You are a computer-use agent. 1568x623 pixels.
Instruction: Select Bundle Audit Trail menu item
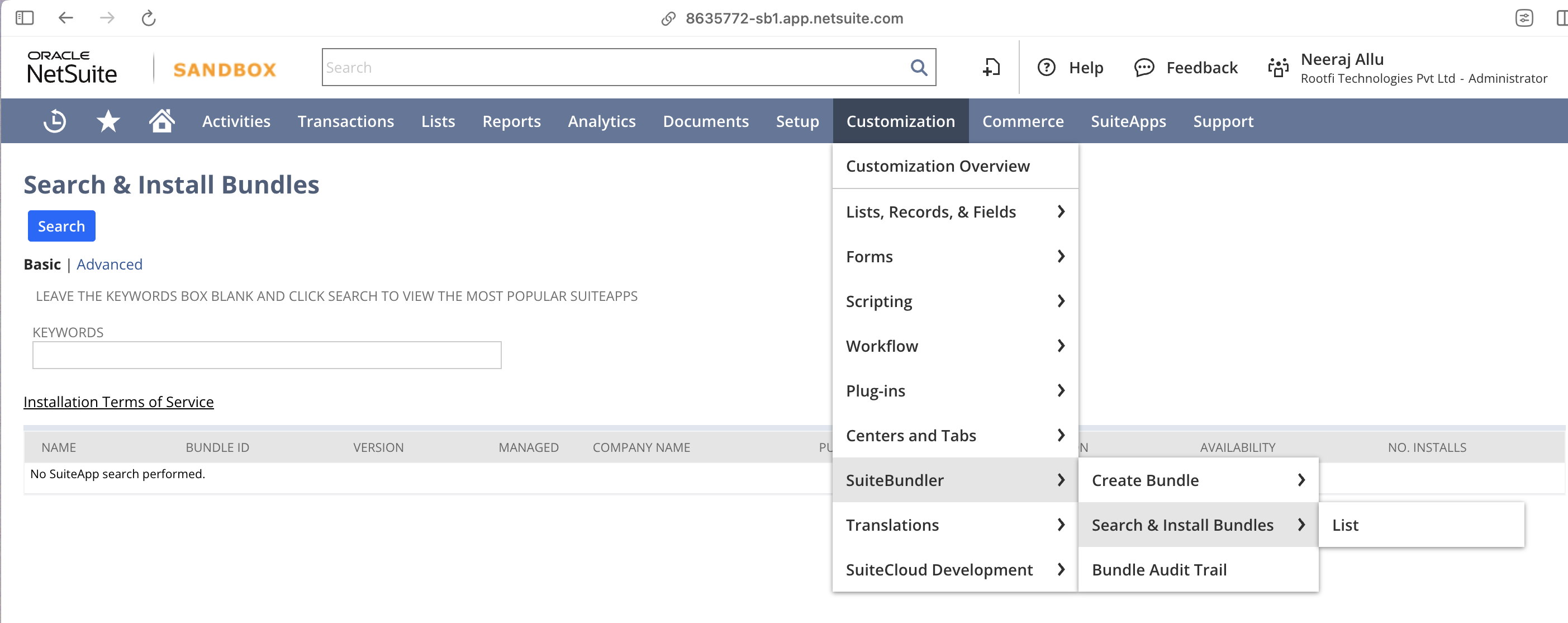point(1159,569)
